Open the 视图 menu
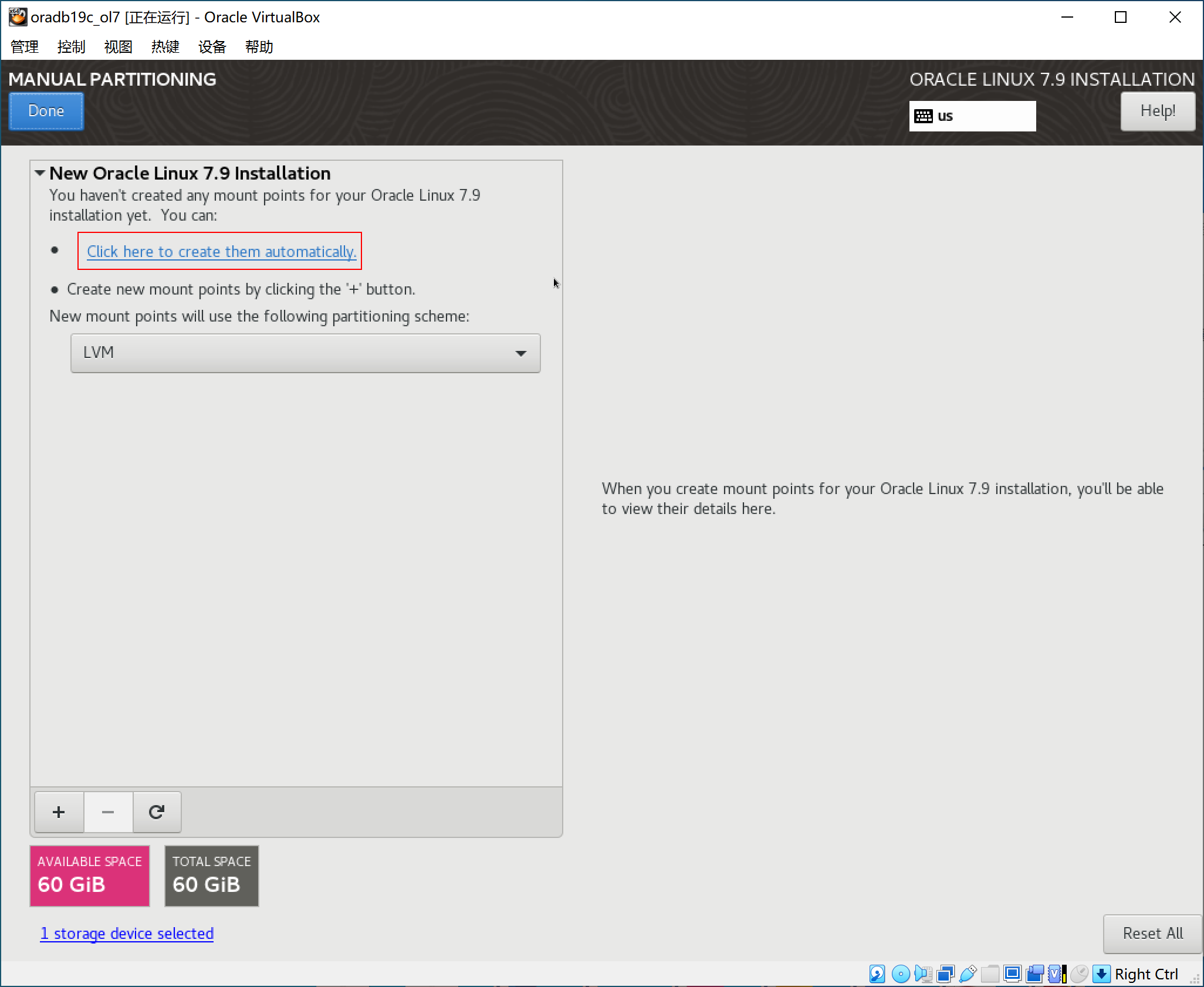This screenshot has height=987, width=1204. coord(118,47)
